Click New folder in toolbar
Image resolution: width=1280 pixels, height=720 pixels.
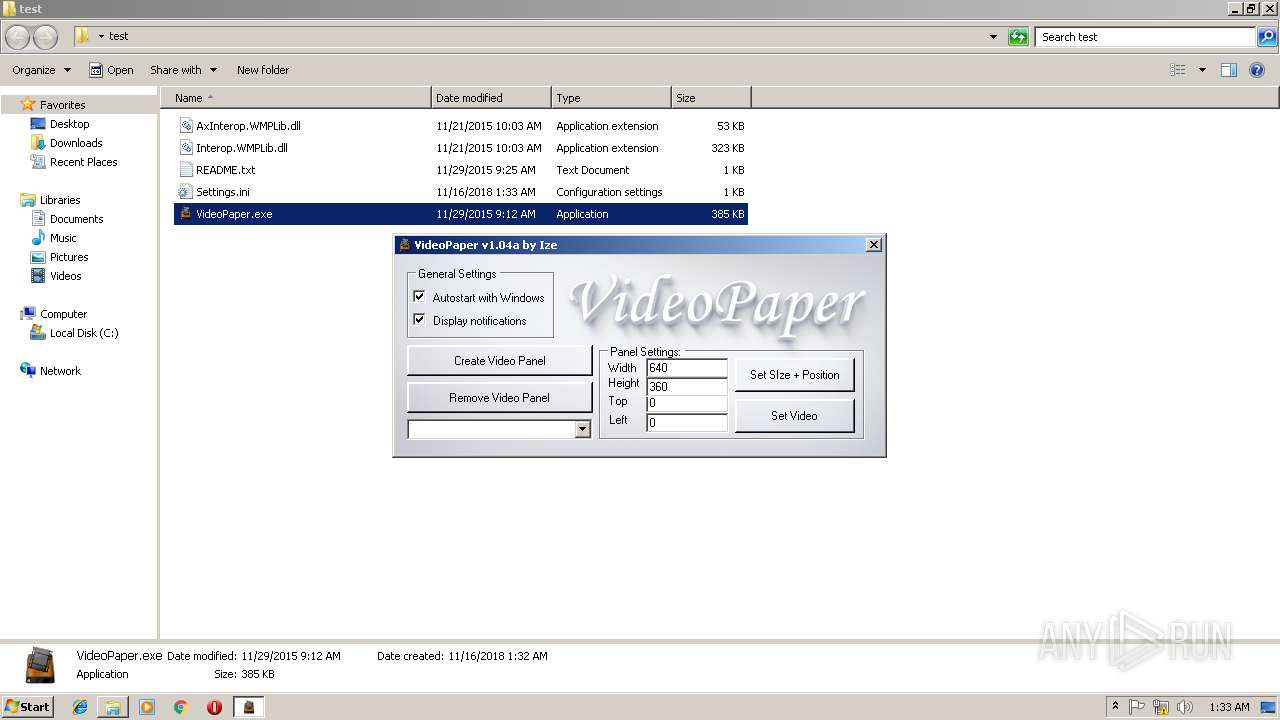263,70
